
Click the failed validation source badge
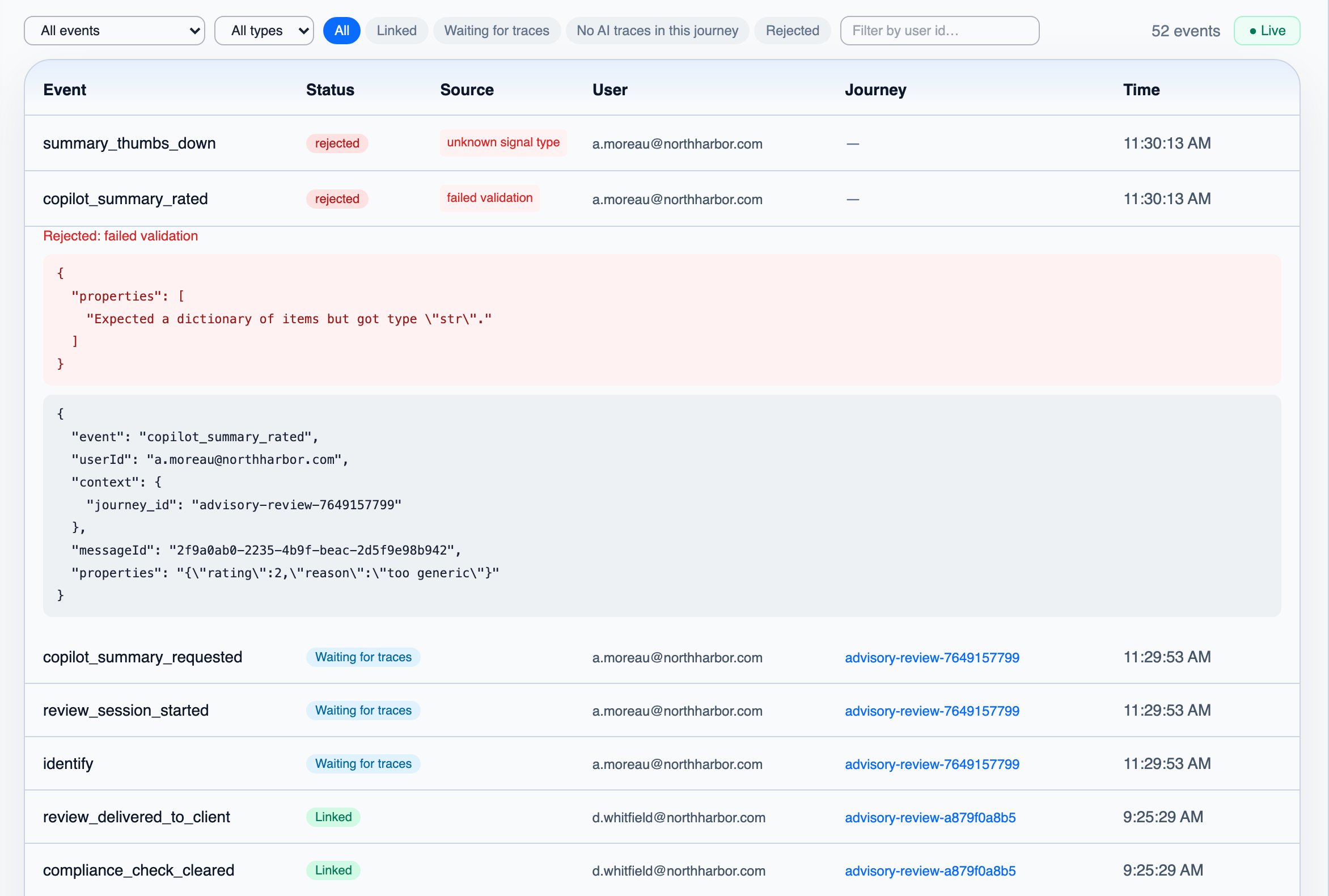coord(489,198)
